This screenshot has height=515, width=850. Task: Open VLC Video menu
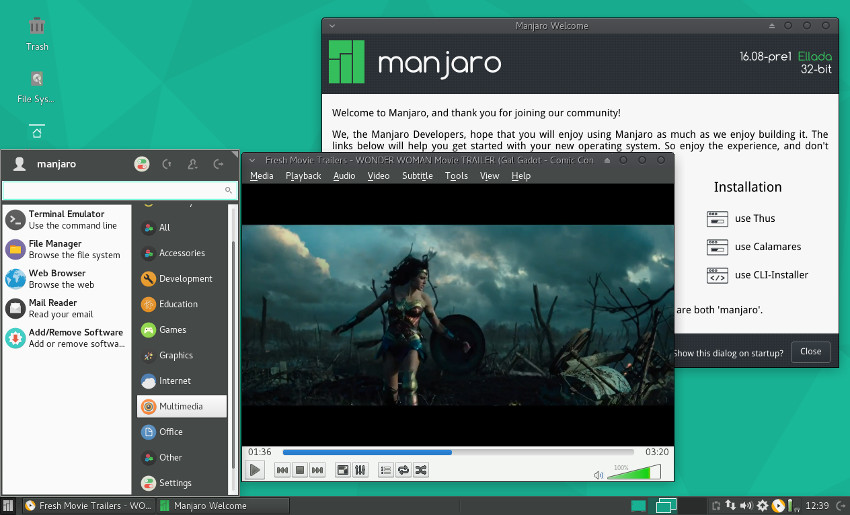(378, 176)
